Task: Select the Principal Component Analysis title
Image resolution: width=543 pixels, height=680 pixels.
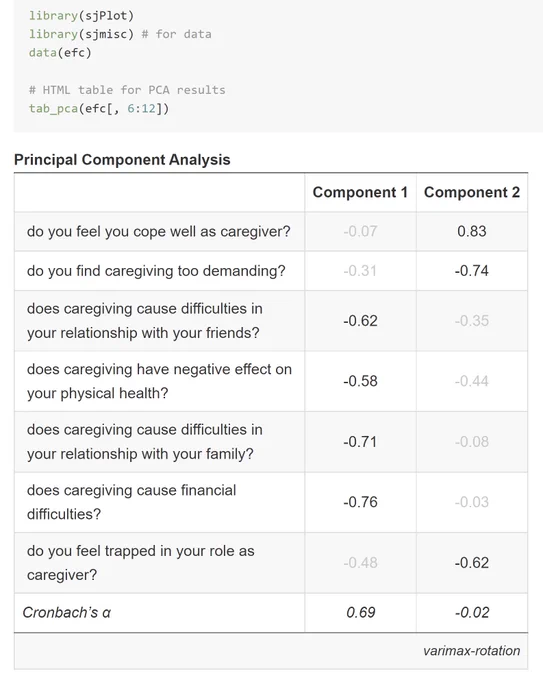Action: pos(122,160)
